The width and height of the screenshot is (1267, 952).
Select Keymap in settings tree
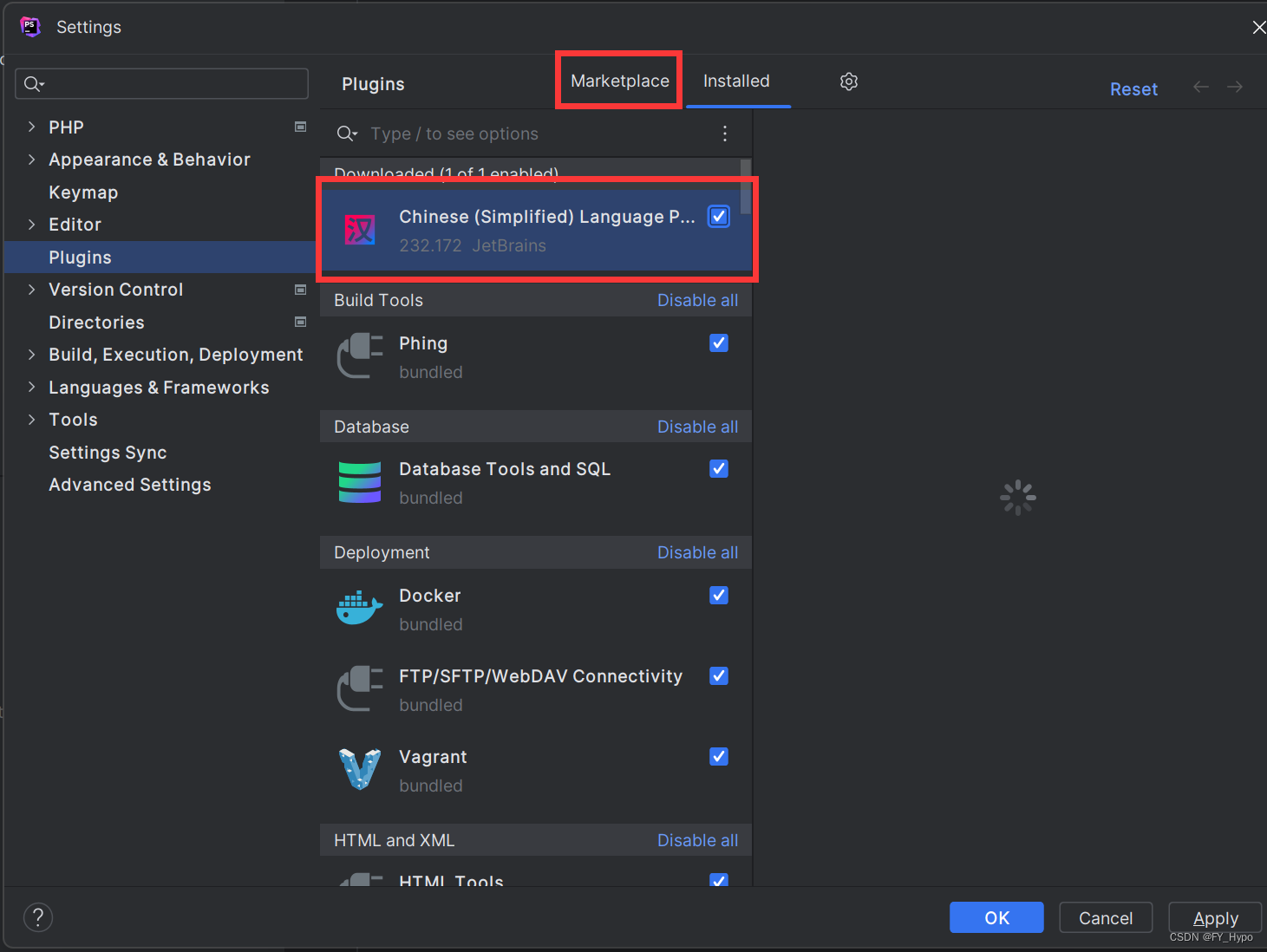[x=83, y=192]
